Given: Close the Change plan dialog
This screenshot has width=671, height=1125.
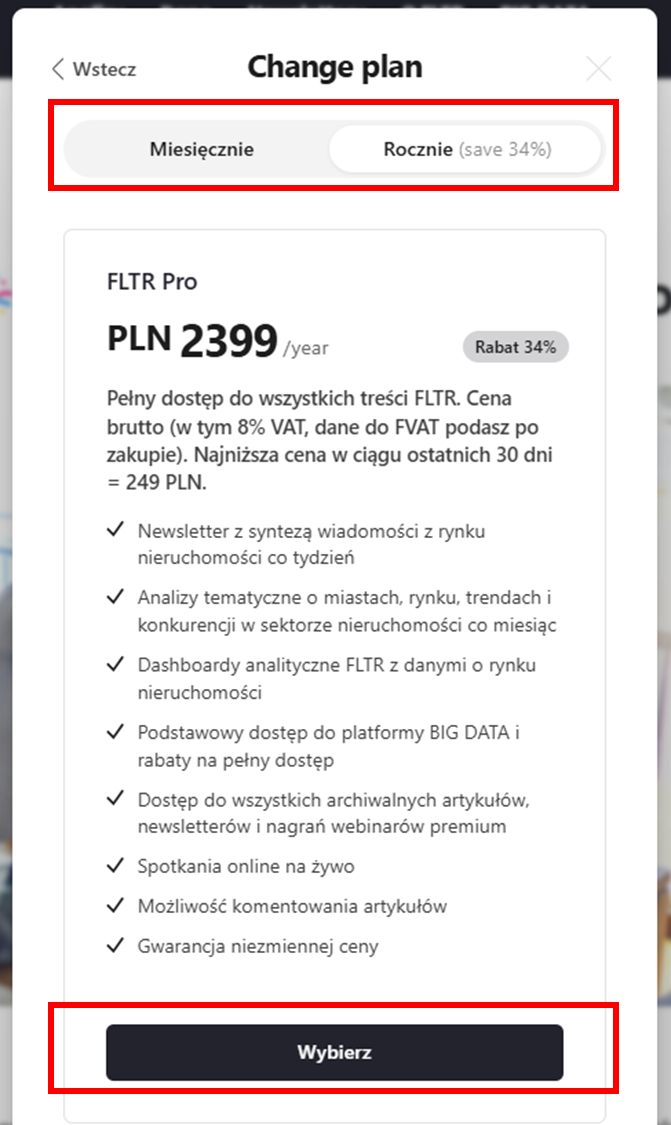Looking at the screenshot, I should click(x=598, y=69).
